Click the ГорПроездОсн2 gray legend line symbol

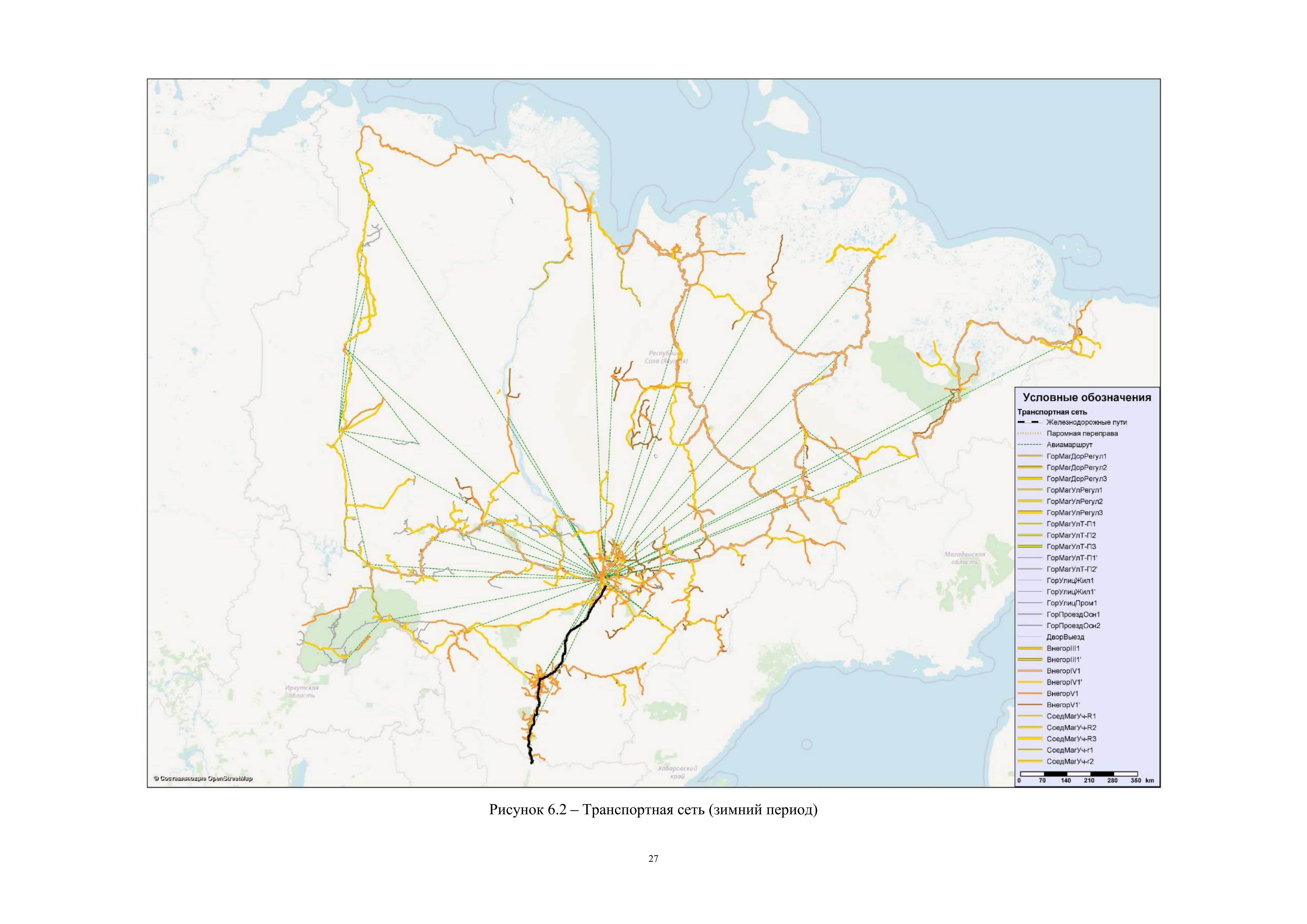click(x=1030, y=626)
